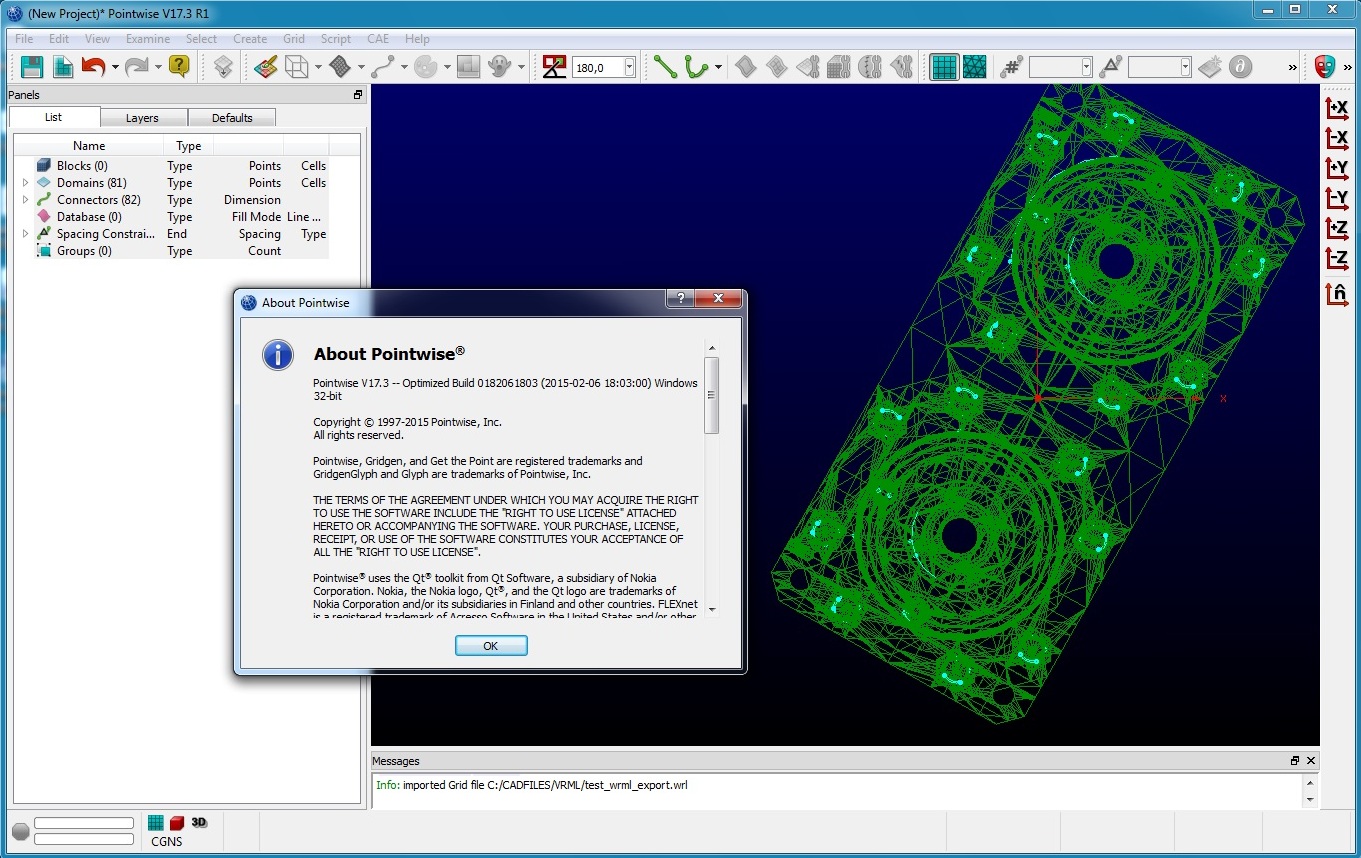Click the About dialog help question button
This screenshot has width=1361, height=858.
[x=680, y=299]
